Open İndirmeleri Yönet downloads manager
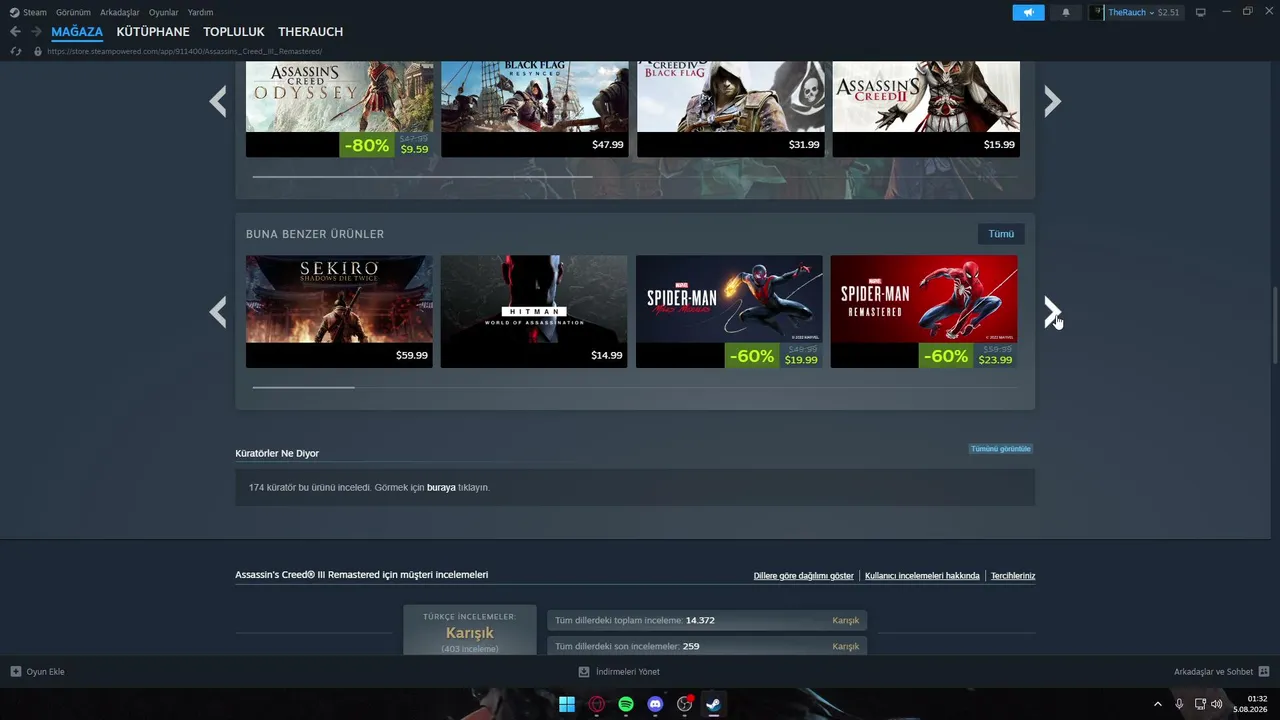The image size is (1280, 720). click(619, 672)
